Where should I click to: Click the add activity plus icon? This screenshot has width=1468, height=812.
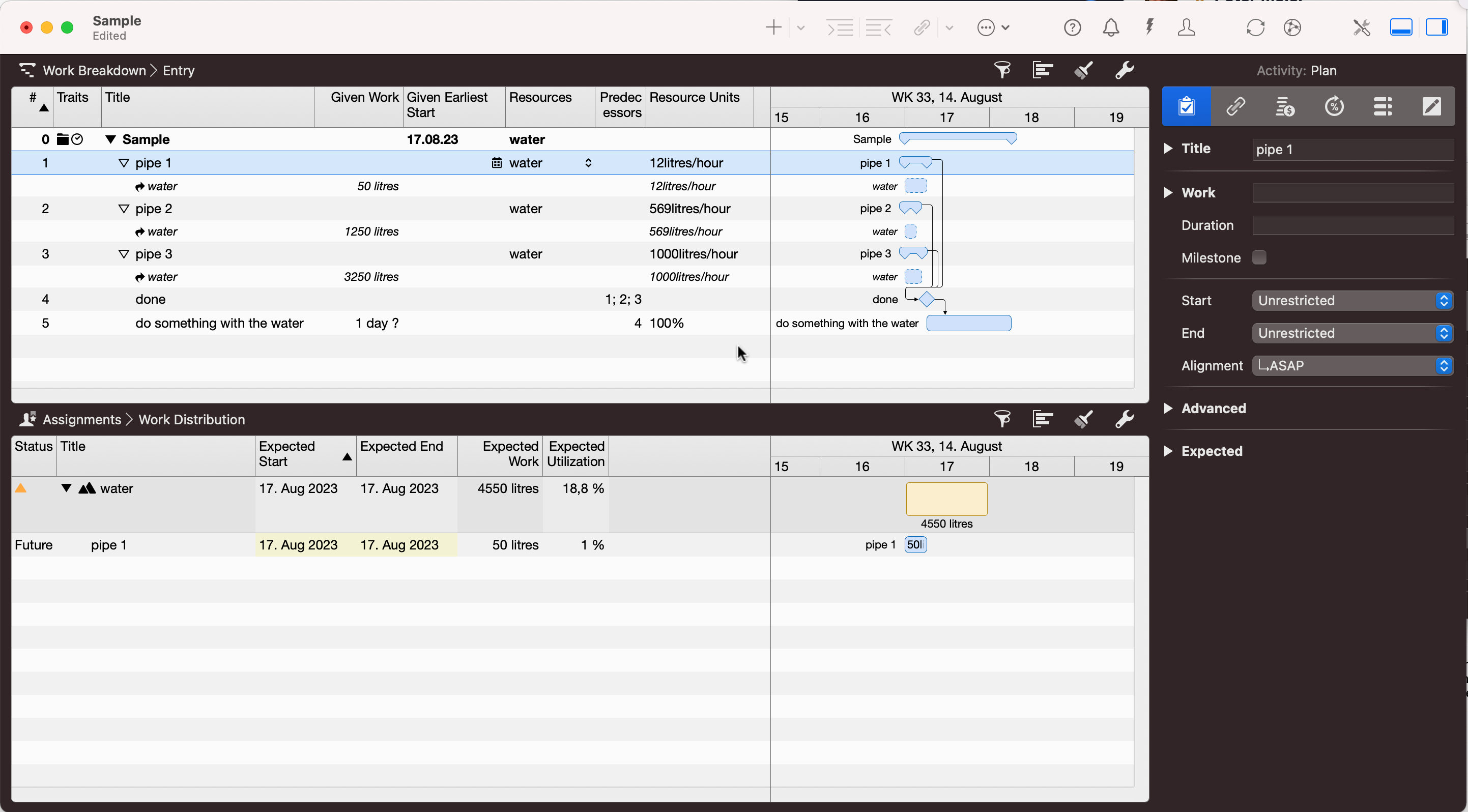773,27
